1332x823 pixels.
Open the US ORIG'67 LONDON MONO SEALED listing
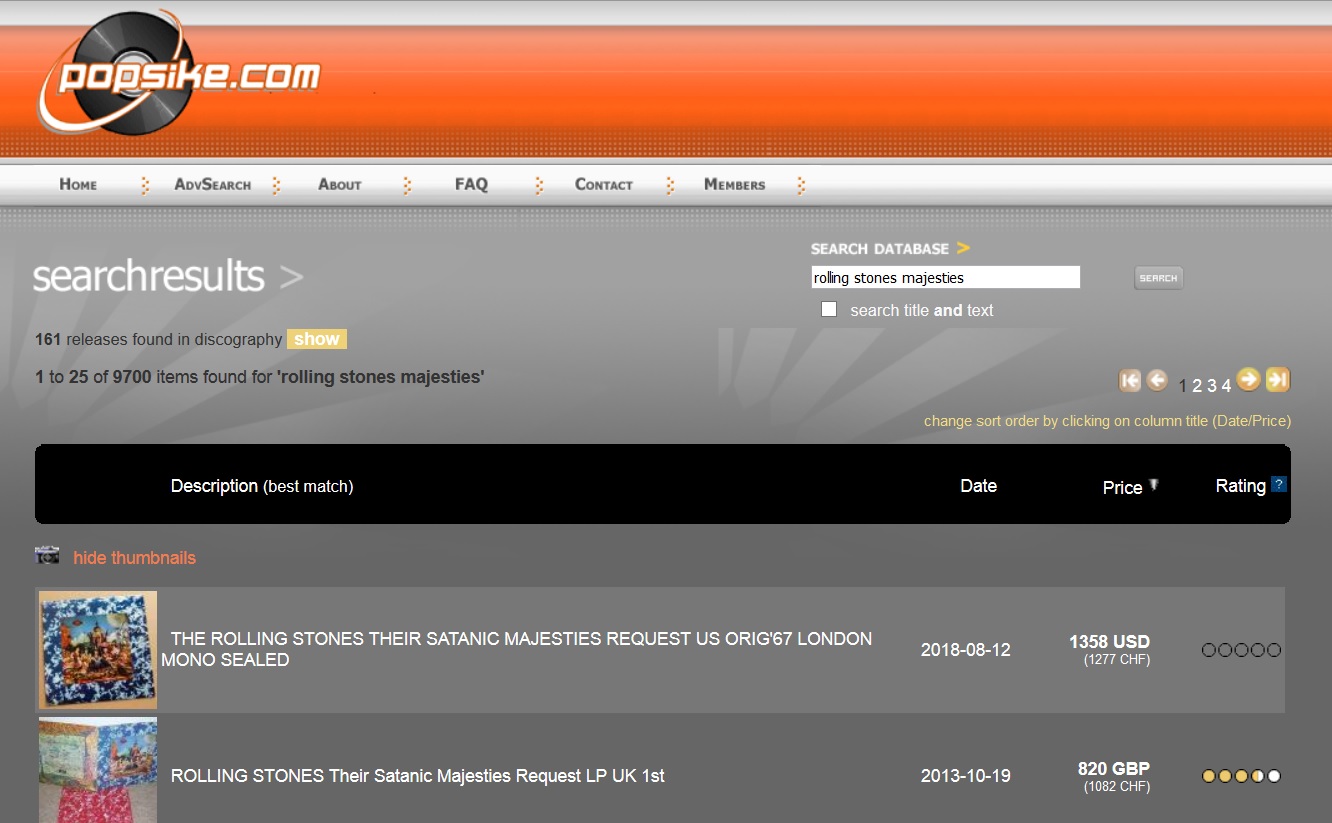coord(516,649)
